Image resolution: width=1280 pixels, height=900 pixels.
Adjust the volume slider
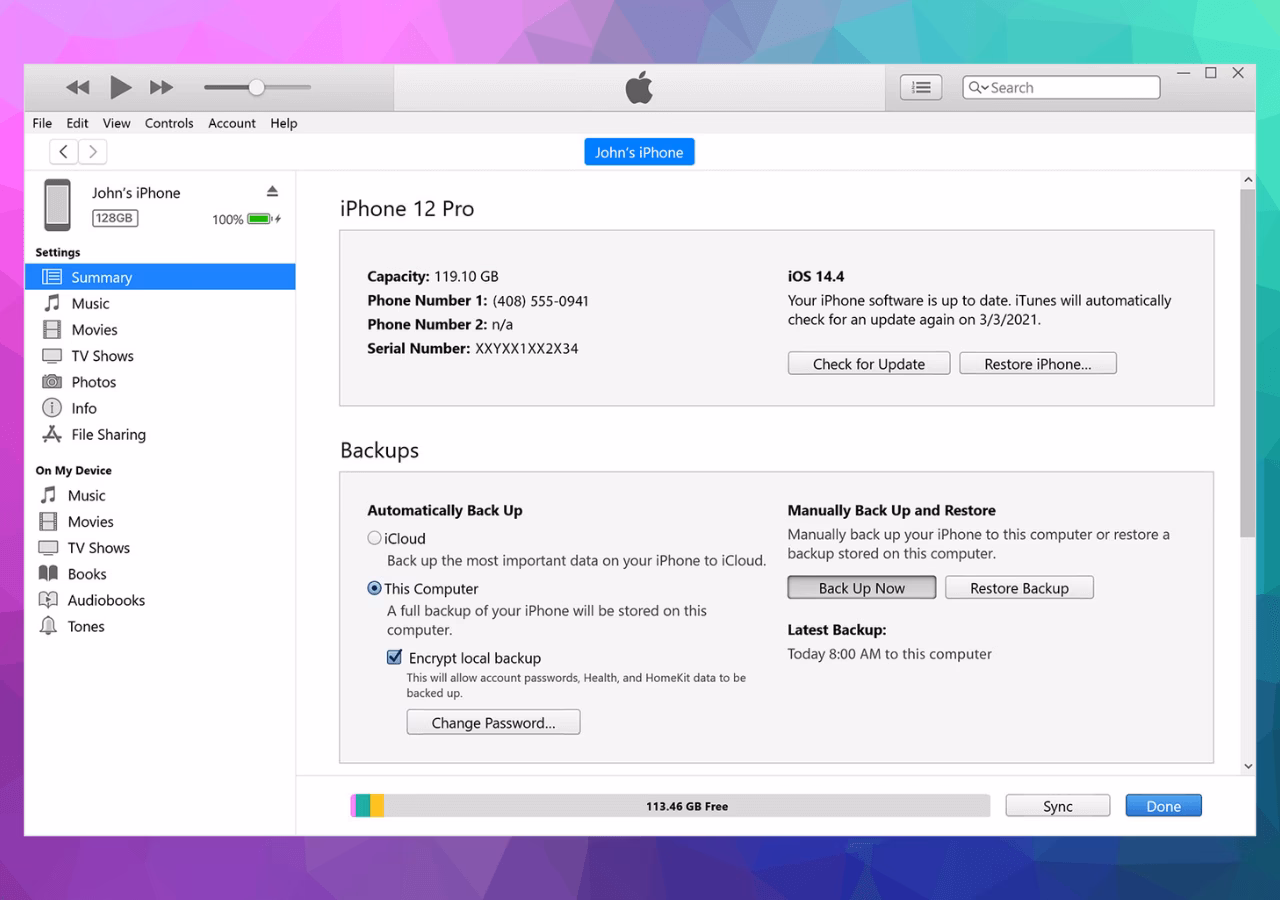tap(257, 87)
